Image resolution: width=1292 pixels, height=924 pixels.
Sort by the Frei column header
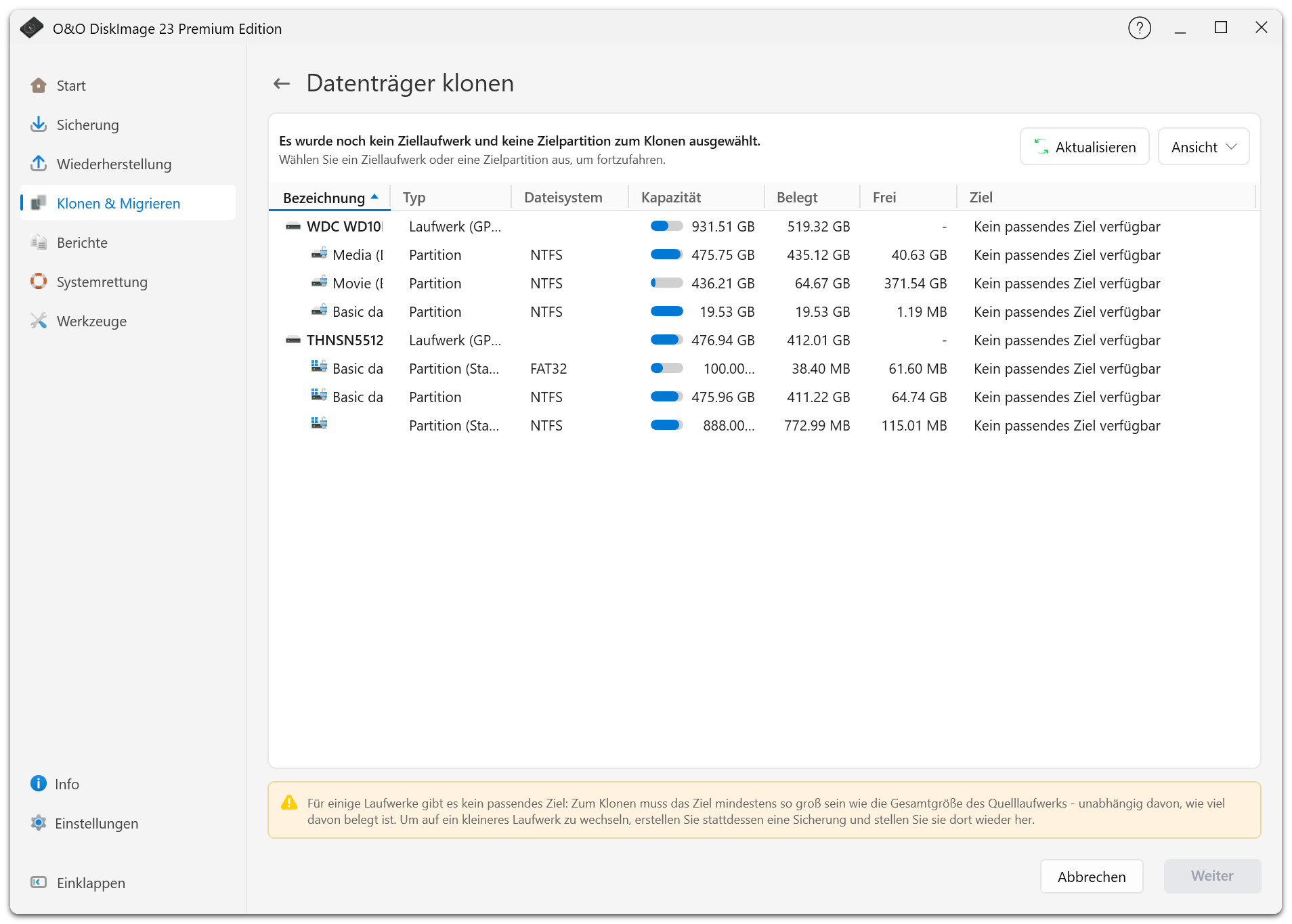[x=908, y=198]
